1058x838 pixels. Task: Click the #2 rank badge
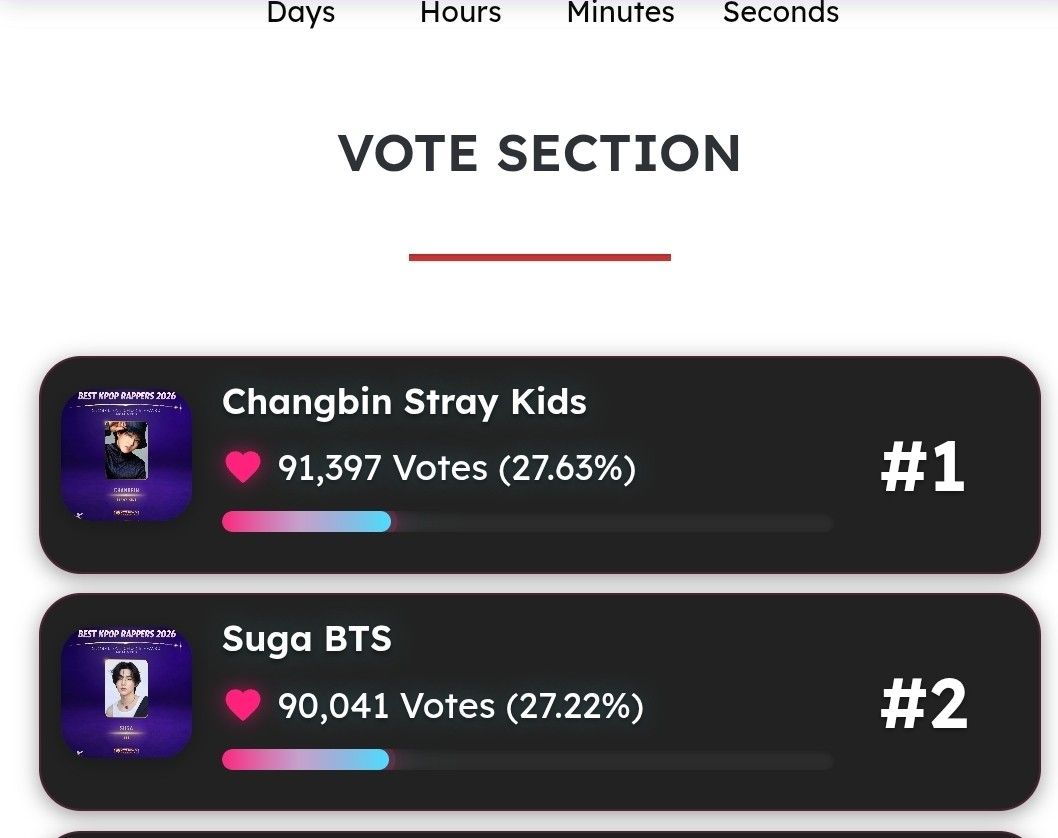(923, 705)
